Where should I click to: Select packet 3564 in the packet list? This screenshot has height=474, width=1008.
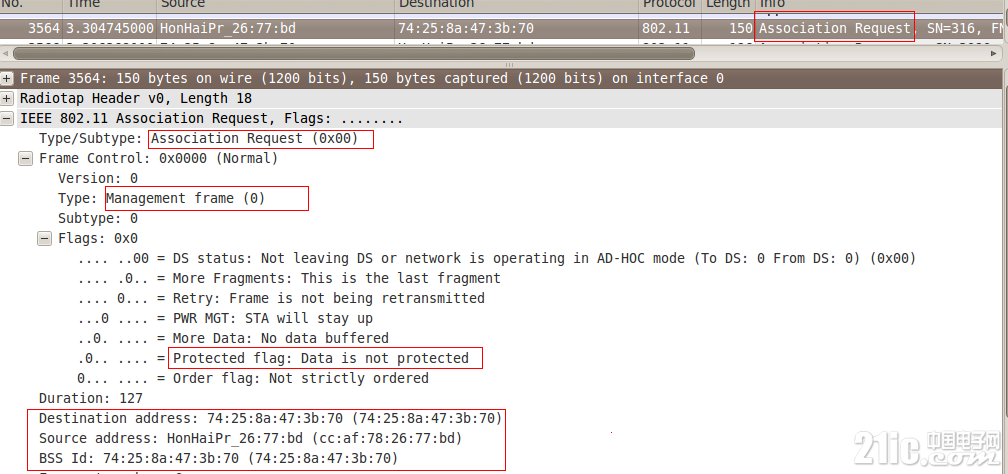[501, 28]
